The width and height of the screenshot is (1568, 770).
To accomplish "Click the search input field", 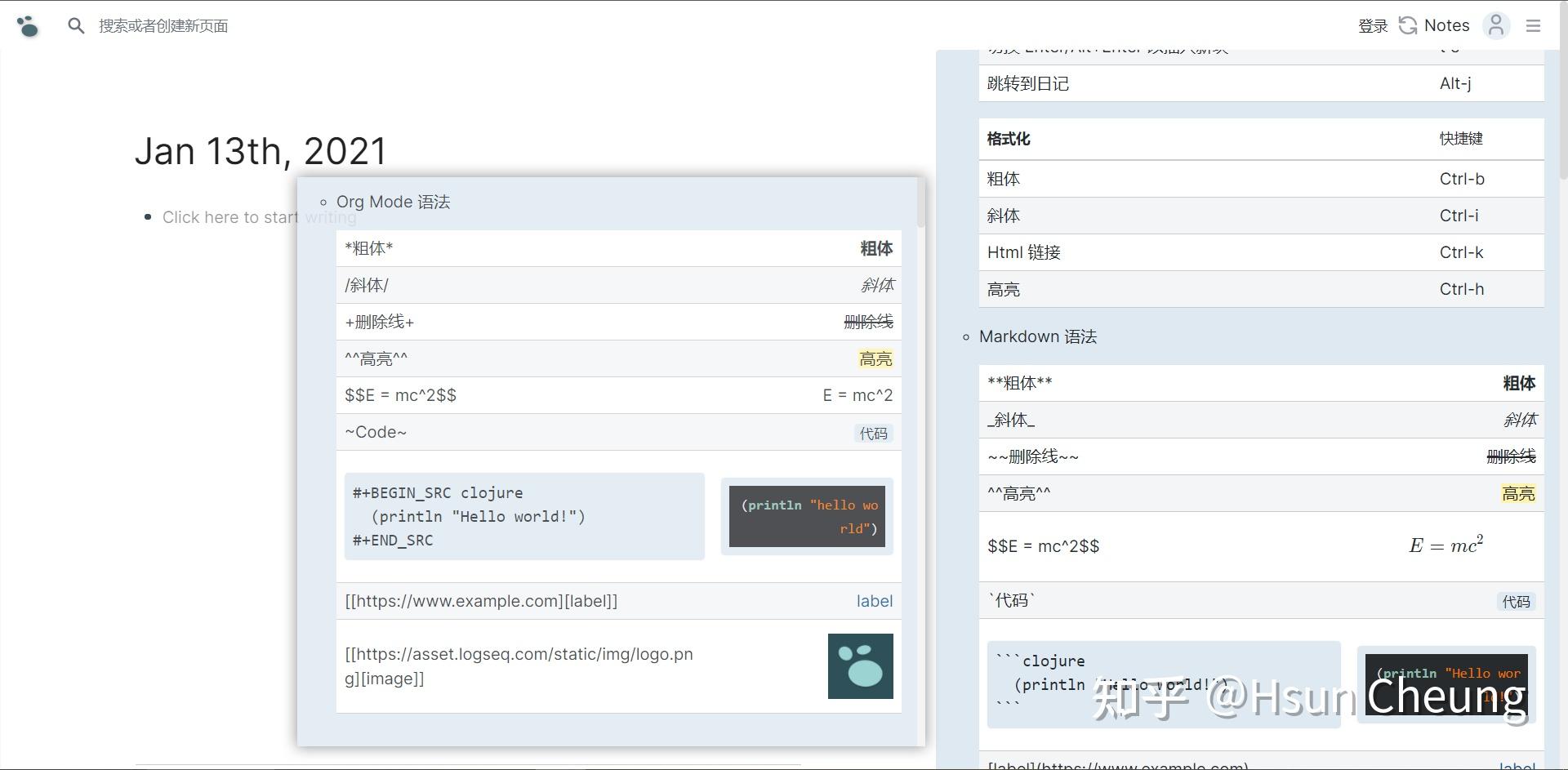I will [163, 25].
